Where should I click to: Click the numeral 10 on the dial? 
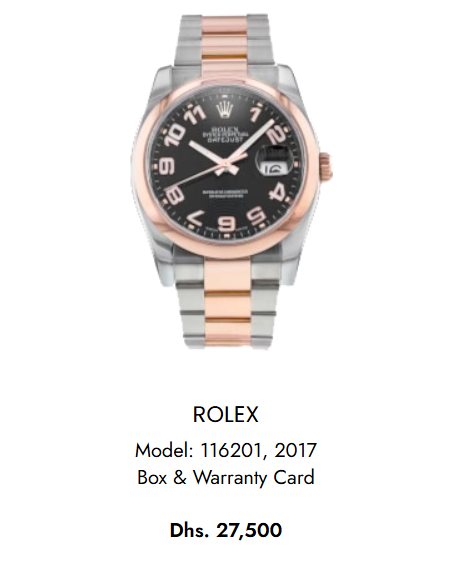(x=175, y=135)
